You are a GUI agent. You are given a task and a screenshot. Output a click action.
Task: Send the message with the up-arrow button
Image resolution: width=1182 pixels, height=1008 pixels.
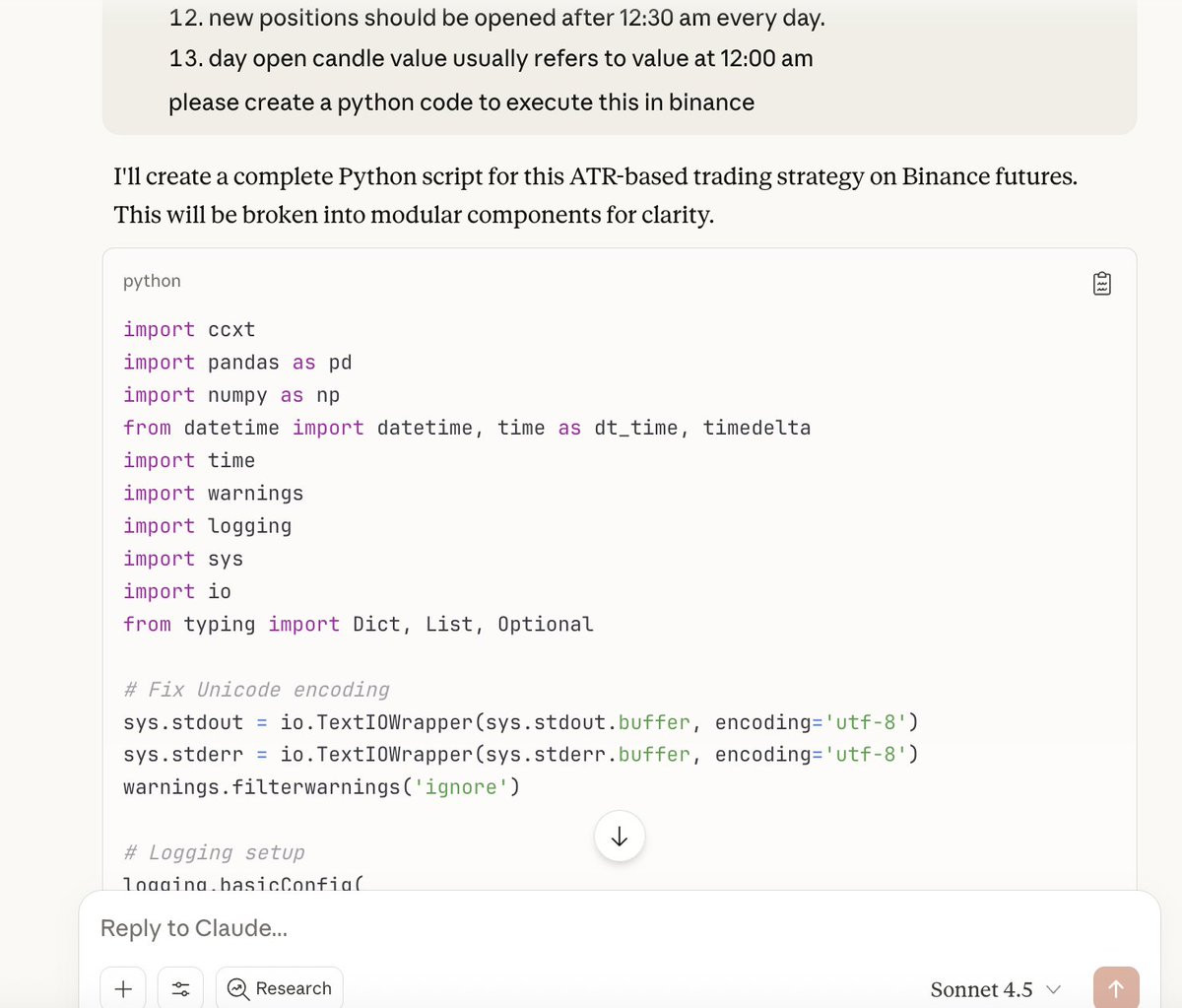pyautogui.click(x=1116, y=988)
